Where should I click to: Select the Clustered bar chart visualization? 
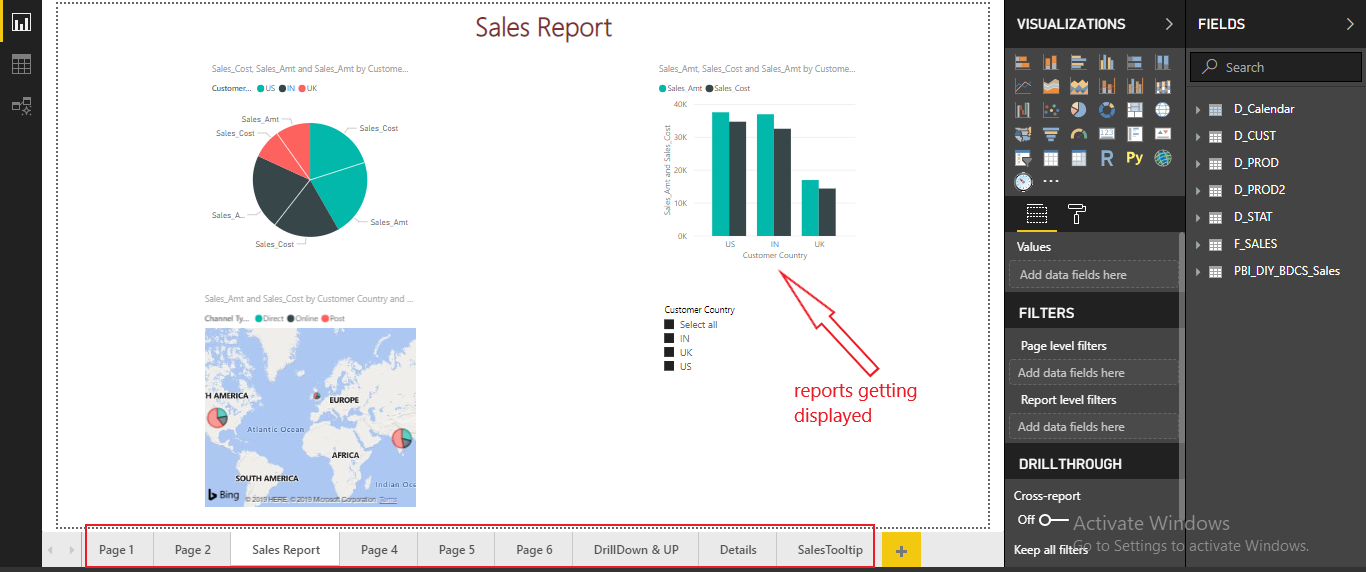1079,62
